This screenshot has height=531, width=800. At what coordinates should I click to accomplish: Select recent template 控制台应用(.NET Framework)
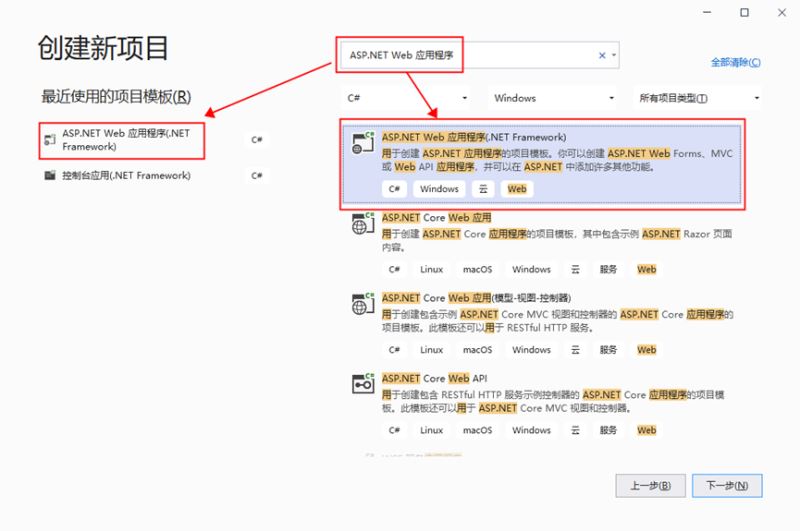[126, 175]
